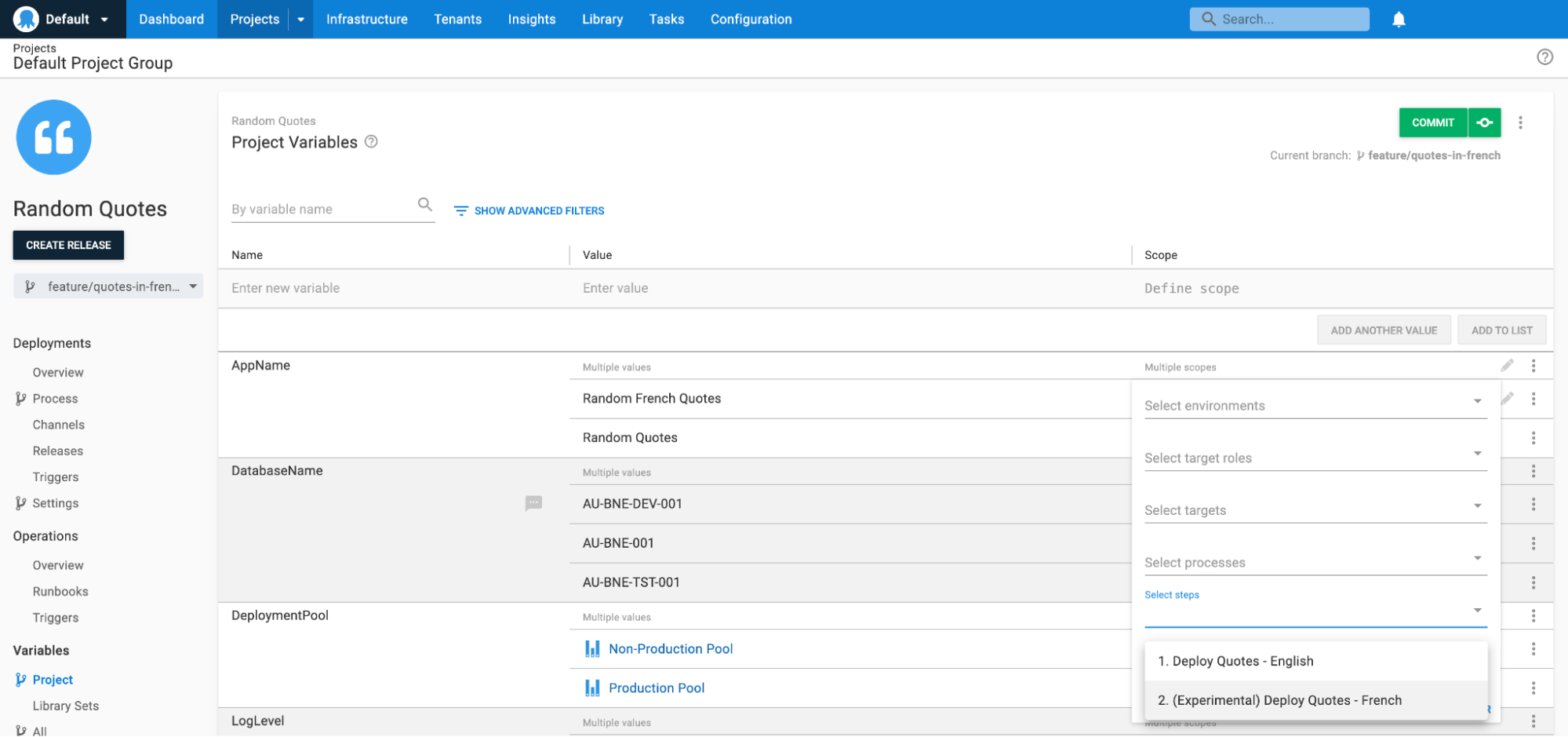Open help for Project Variables

pos(371,142)
